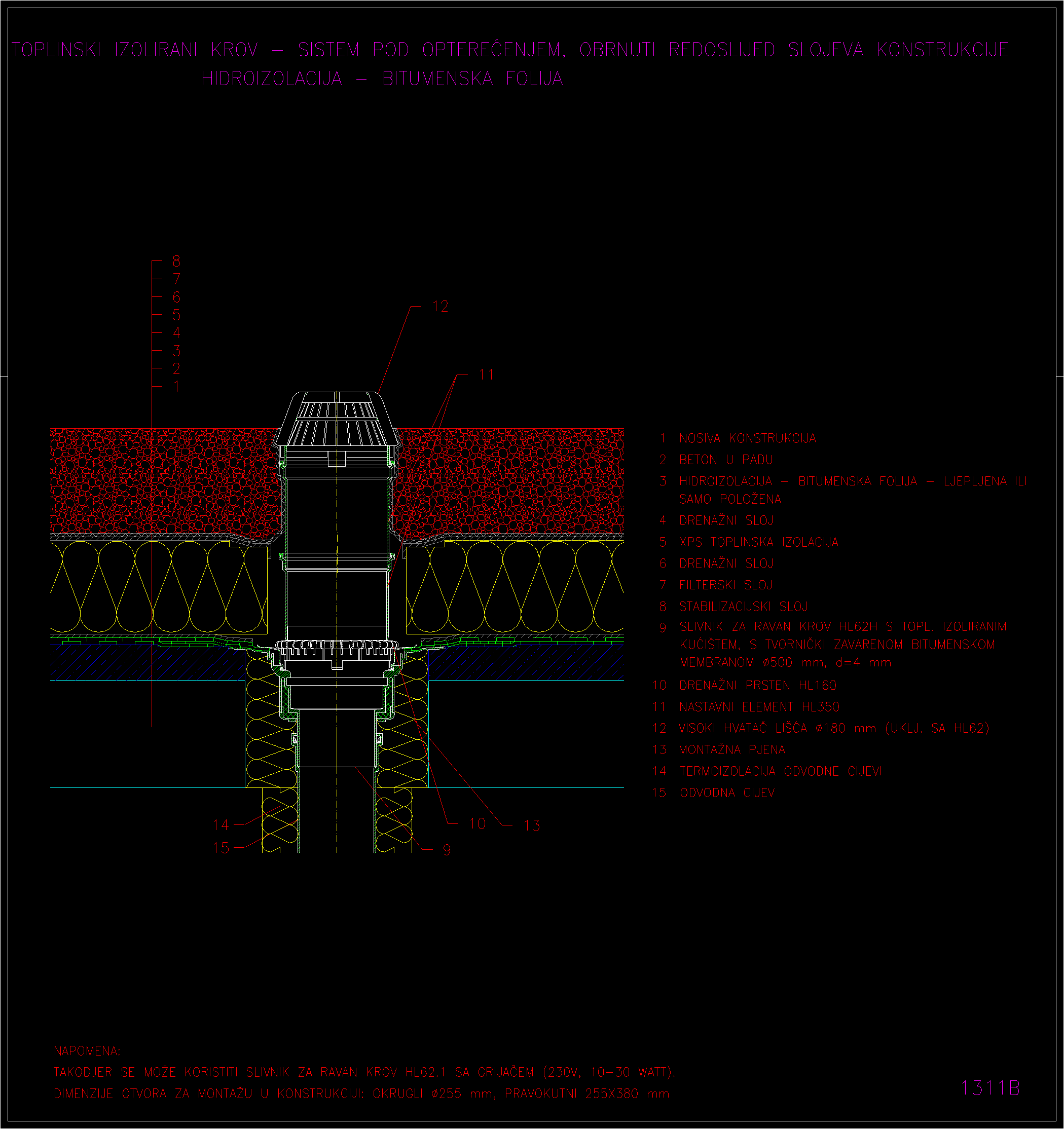Click layer callout number '2' on the leader scale

[x=177, y=368]
